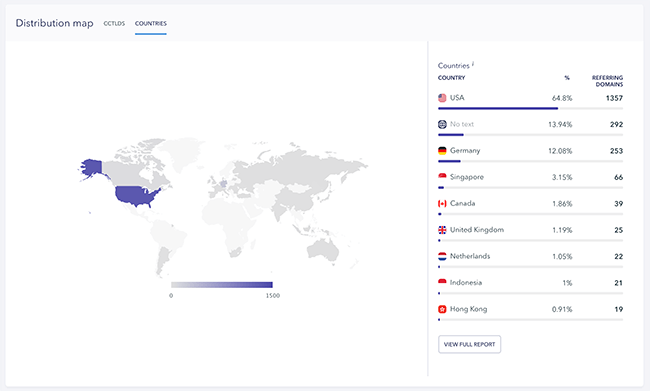Click the Country column header
The height and width of the screenshot is (391, 650).
point(451,78)
